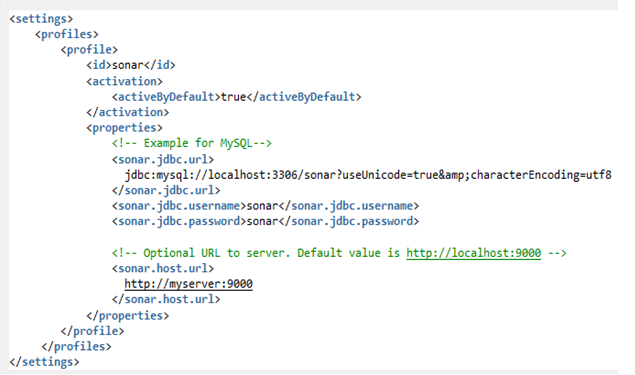Click the Example for MySQL comment
Image resolution: width=635 pixels, height=375 pixels.
192,143
